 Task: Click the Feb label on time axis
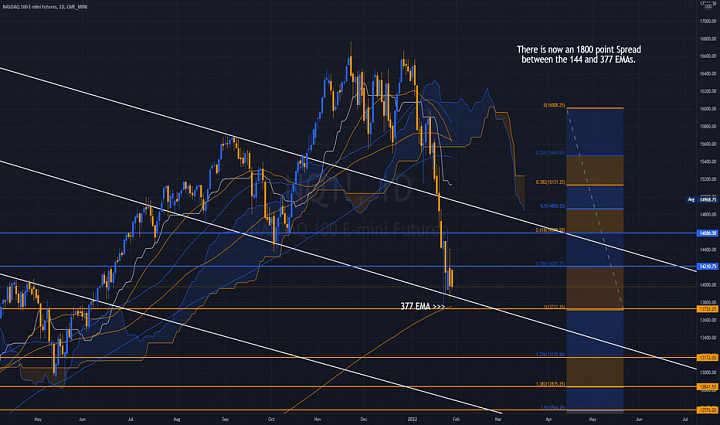(x=456, y=419)
